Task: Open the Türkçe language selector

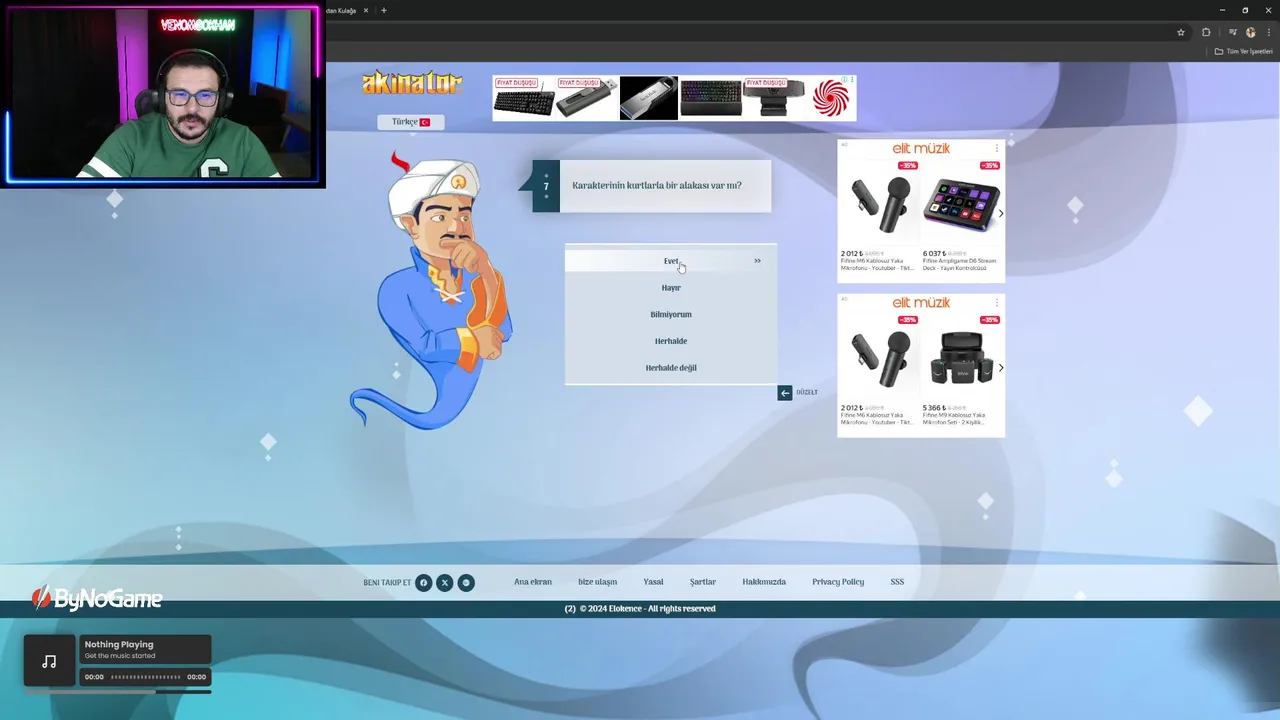Action: (x=410, y=122)
